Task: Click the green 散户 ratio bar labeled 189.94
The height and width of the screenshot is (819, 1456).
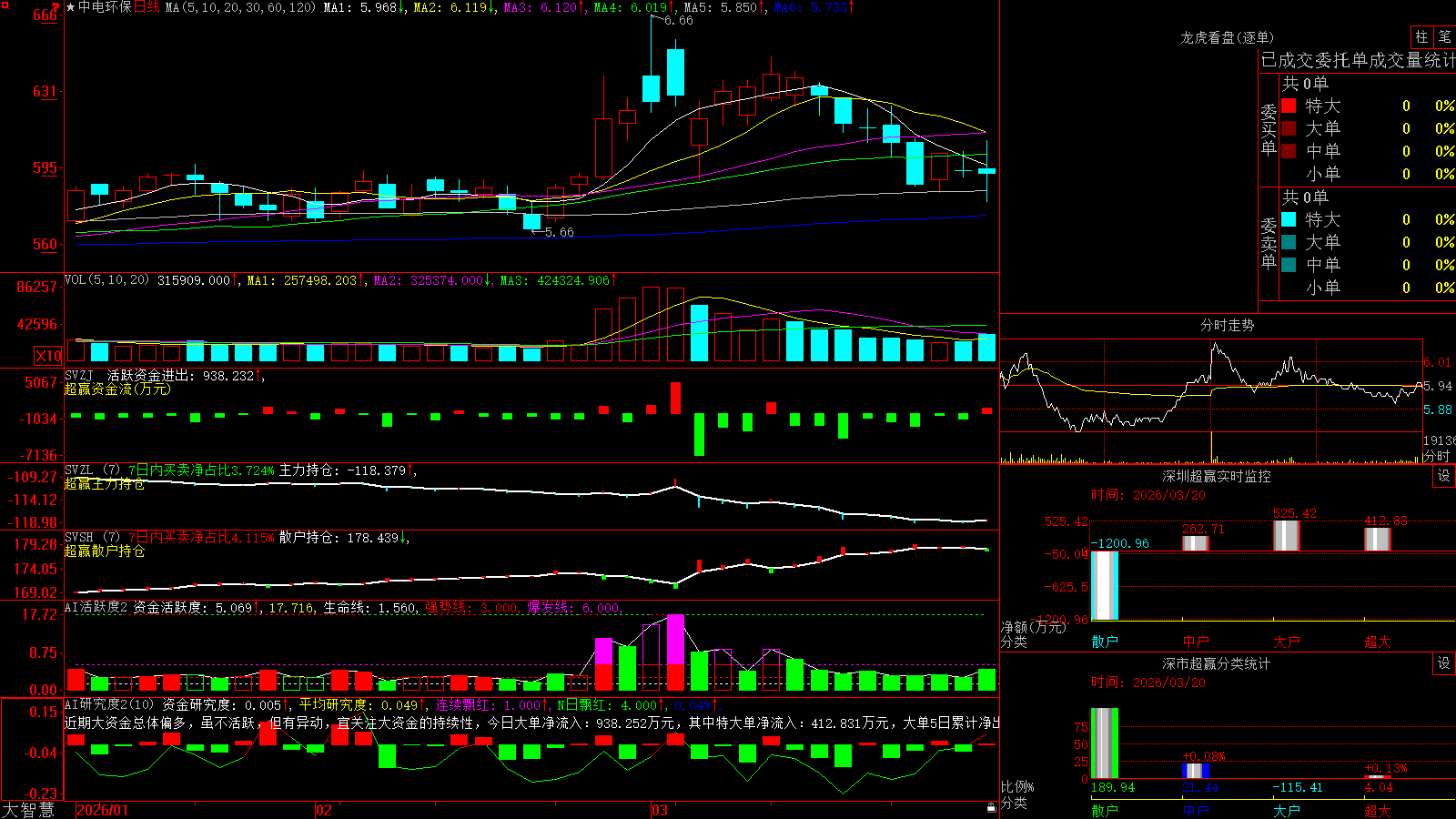Action: 1105,743
